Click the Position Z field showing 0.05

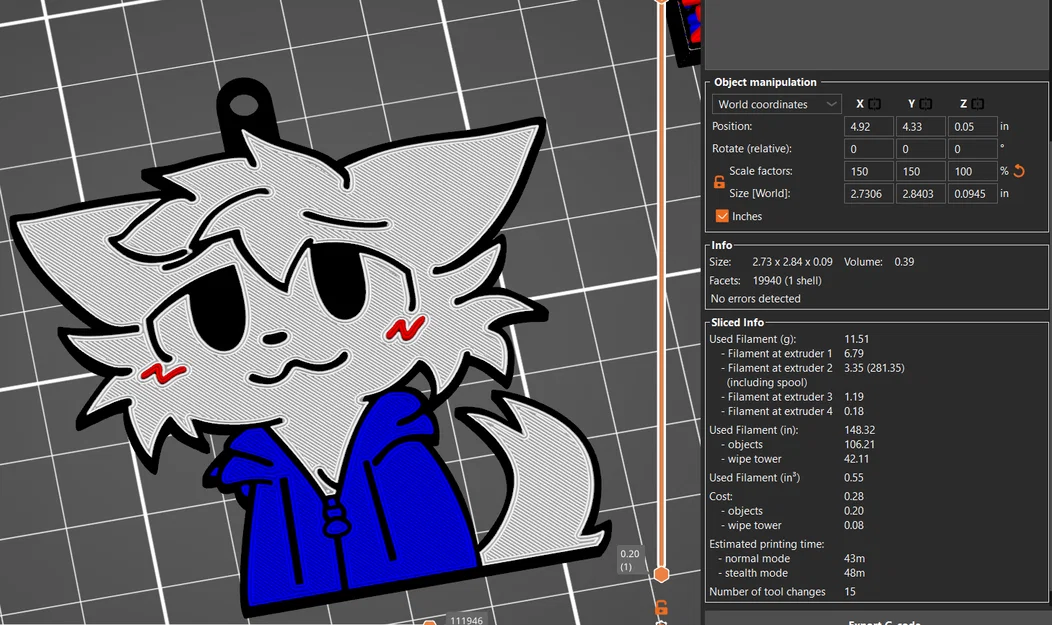click(972, 126)
